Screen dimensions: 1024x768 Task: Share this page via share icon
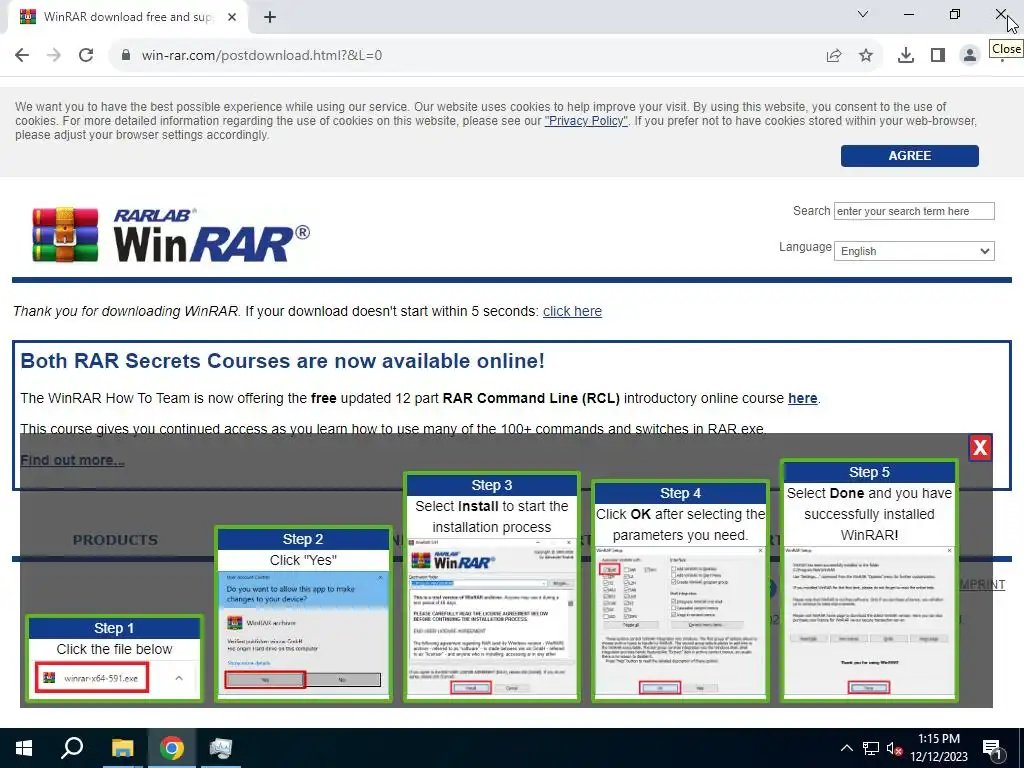coord(834,56)
